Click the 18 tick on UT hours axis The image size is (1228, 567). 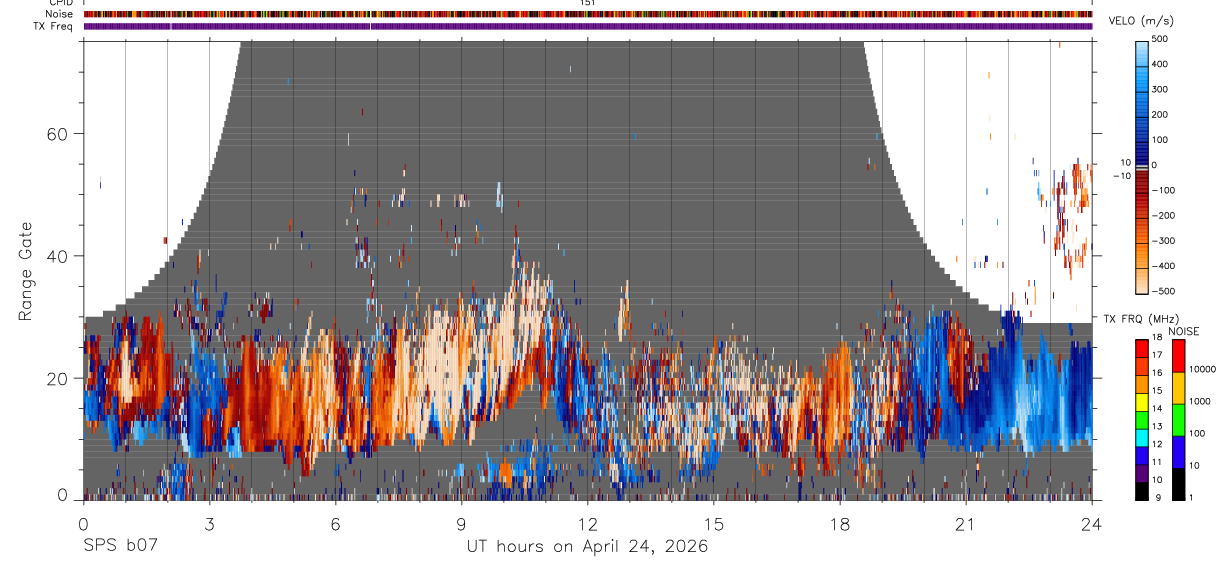point(839,523)
